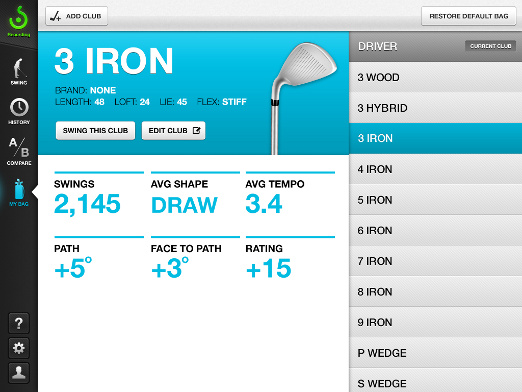Click Swing This Club button
Screen dimensions: 522x392
95,130
